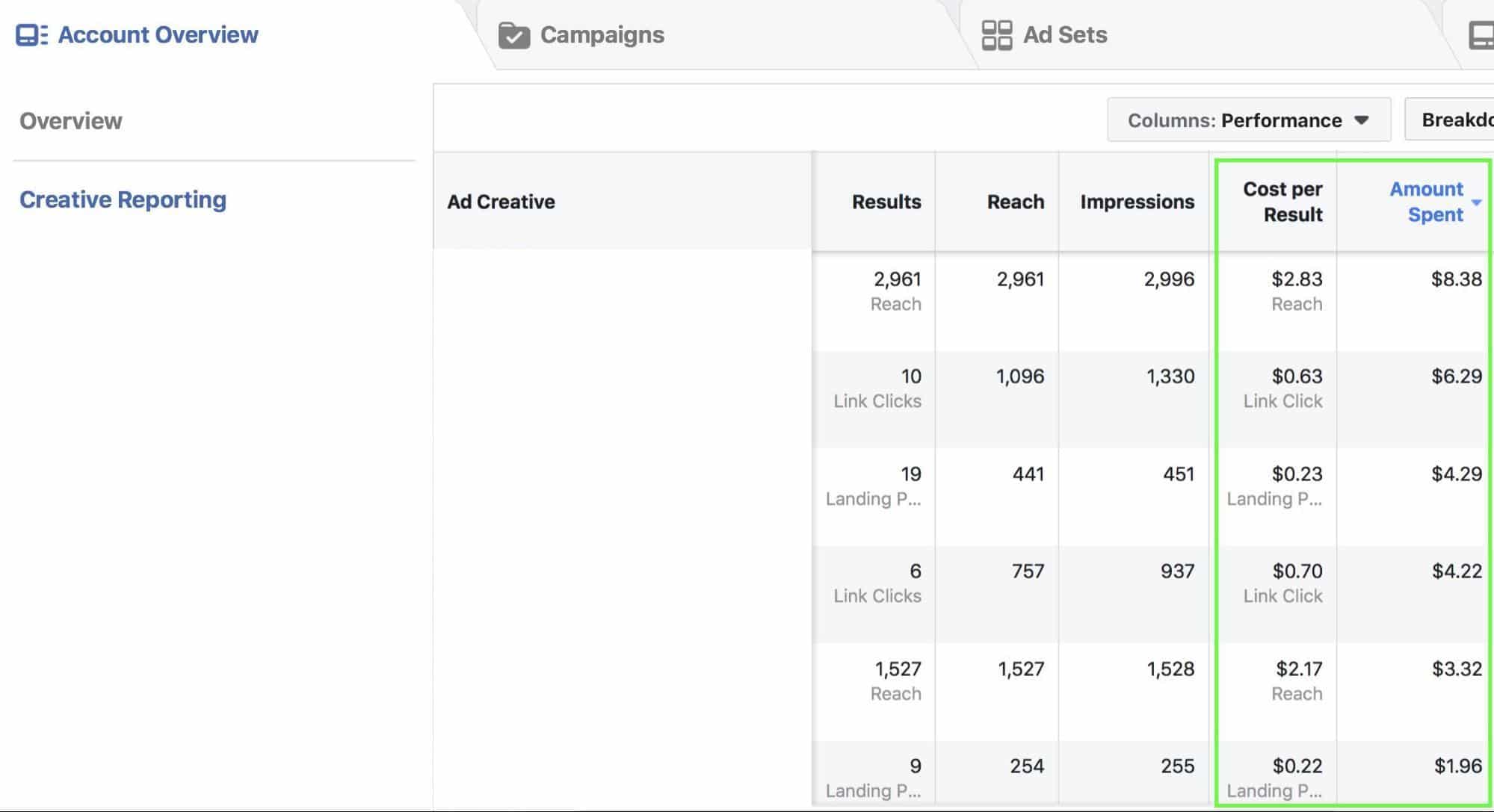Click the partially visible Ads tab icon
Screen dimensions: 1494x812
click(x=1483, y=34)
